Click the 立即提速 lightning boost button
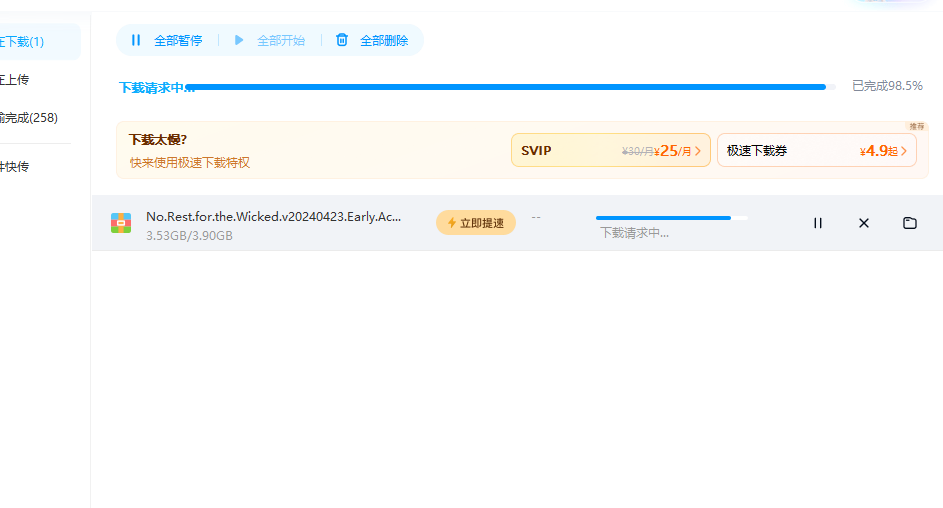This screenshot has height=508, width=943. click(x=476, y=223)
